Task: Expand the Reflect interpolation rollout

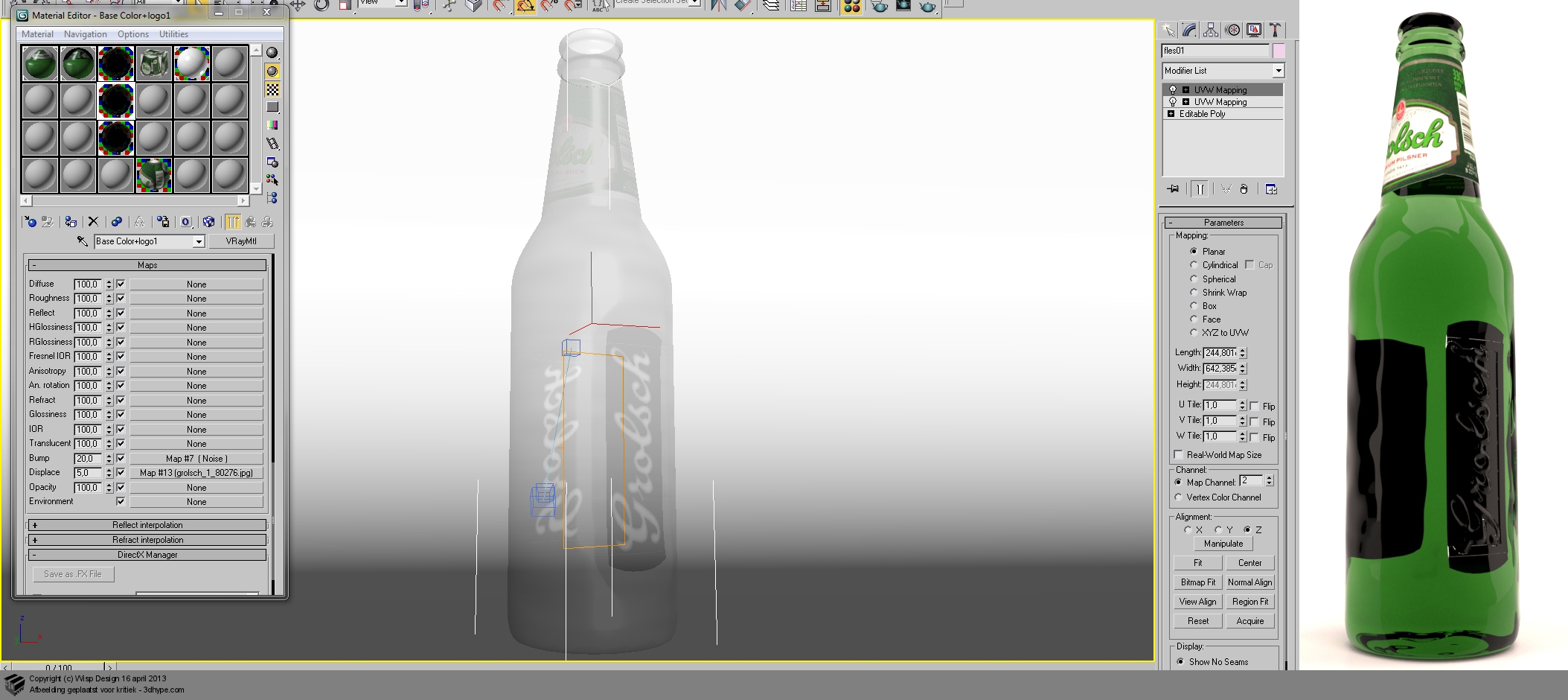Action: [x=147, y=525]
